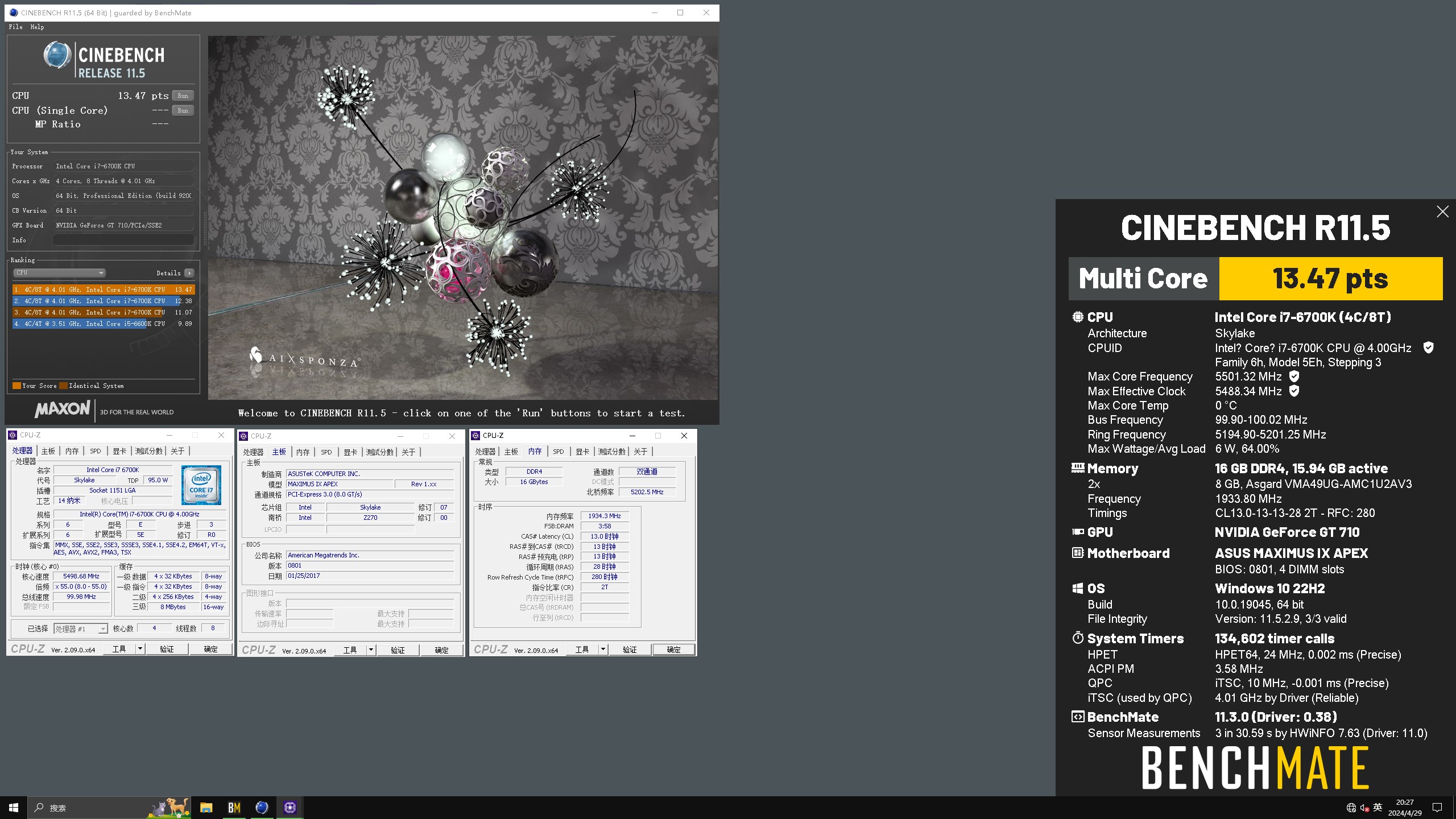Select the i5-6600K ranking row scoring 9.89
The image size is (1456, 819).
coord(103,324)
